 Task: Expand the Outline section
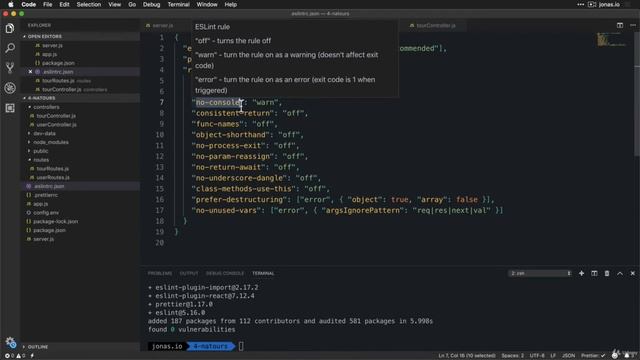(x=38, y=347)
